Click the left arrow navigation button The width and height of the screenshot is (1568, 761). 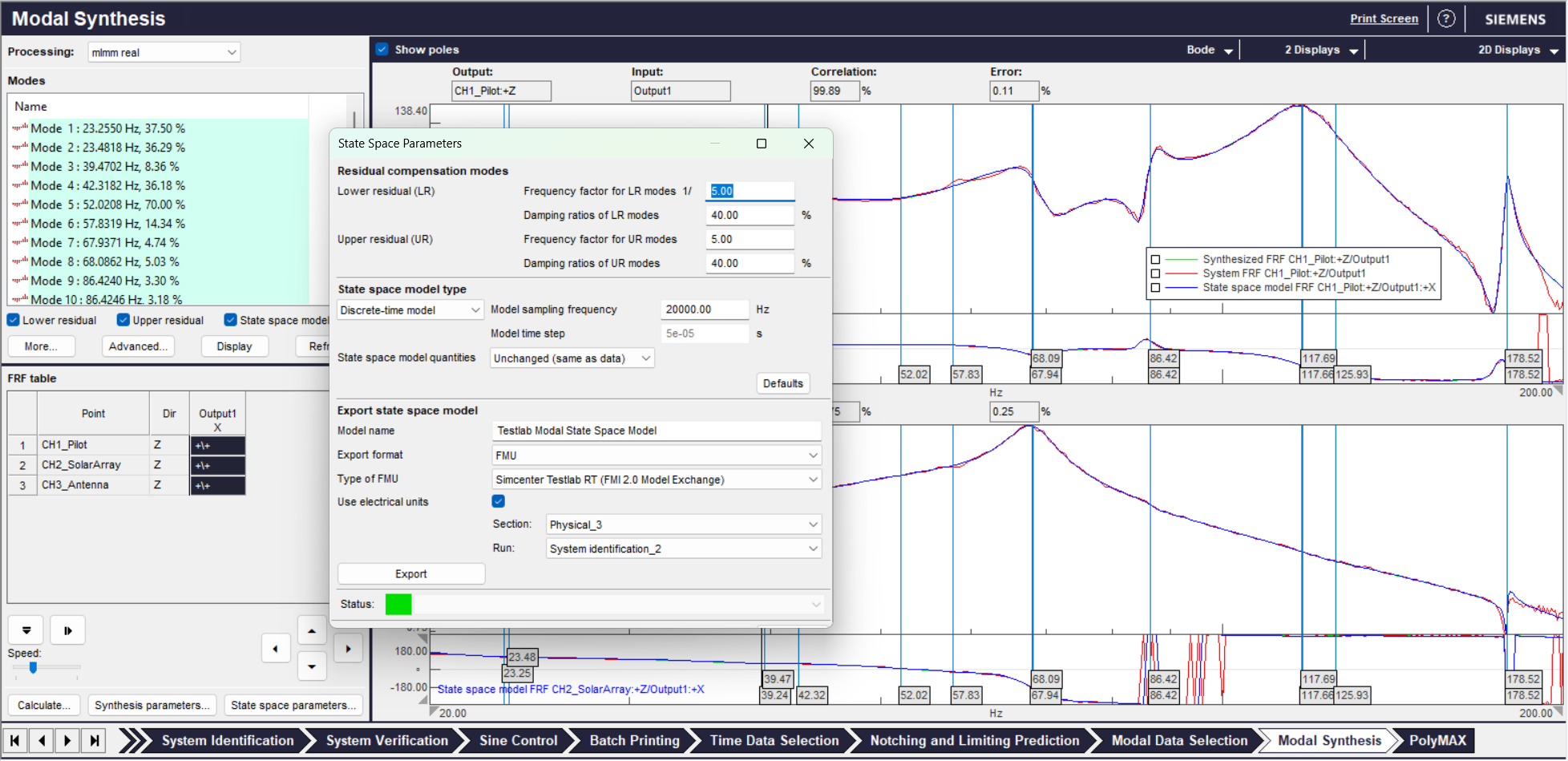coord(276,649)
